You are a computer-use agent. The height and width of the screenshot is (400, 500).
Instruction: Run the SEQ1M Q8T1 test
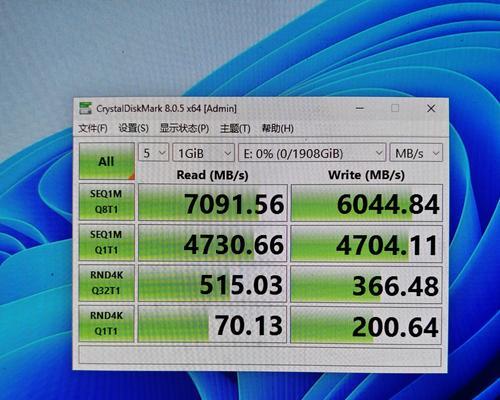107,202
